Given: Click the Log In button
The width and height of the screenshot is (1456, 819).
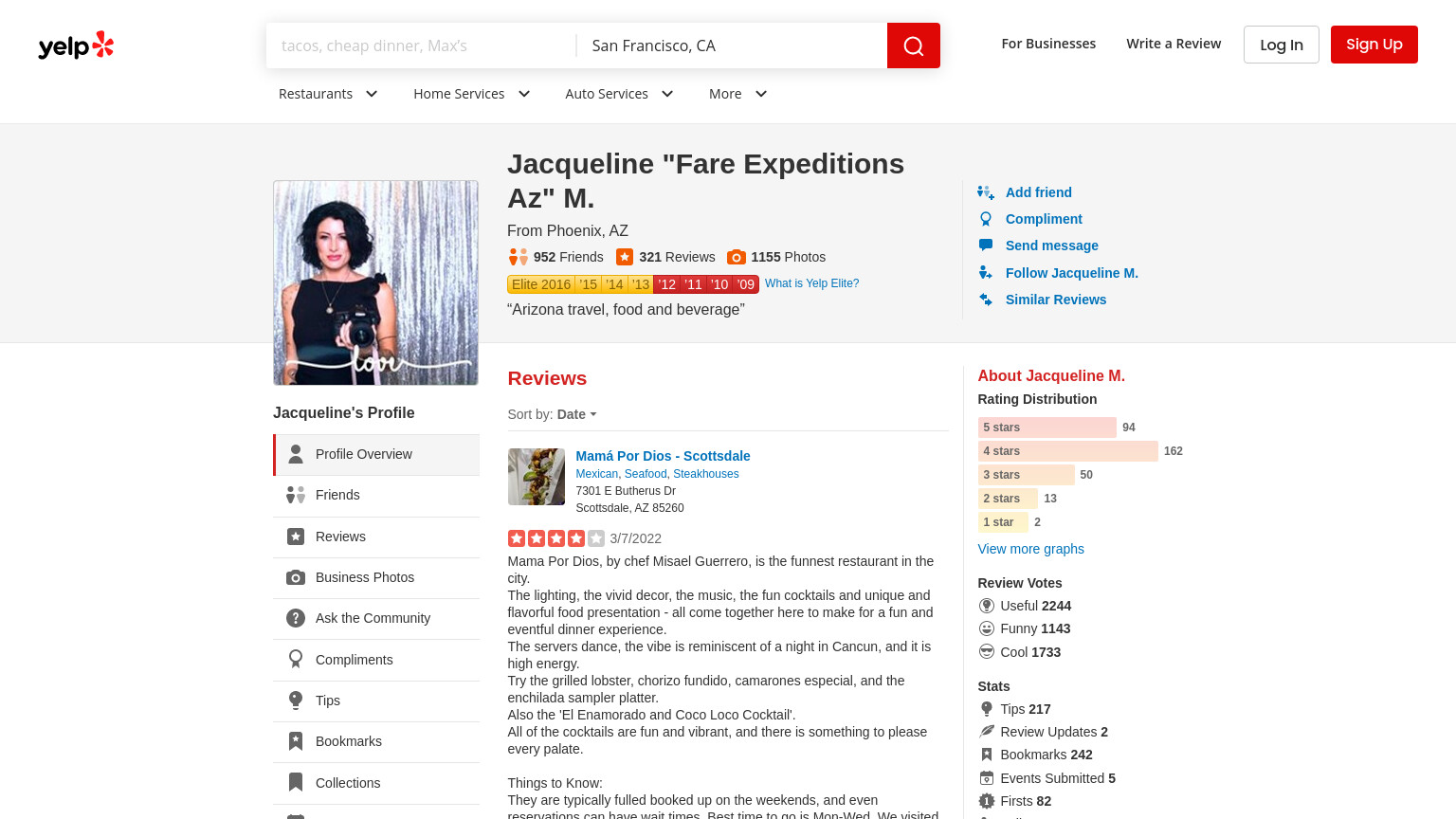Looking at the screenshot, I should (1282, 45).
